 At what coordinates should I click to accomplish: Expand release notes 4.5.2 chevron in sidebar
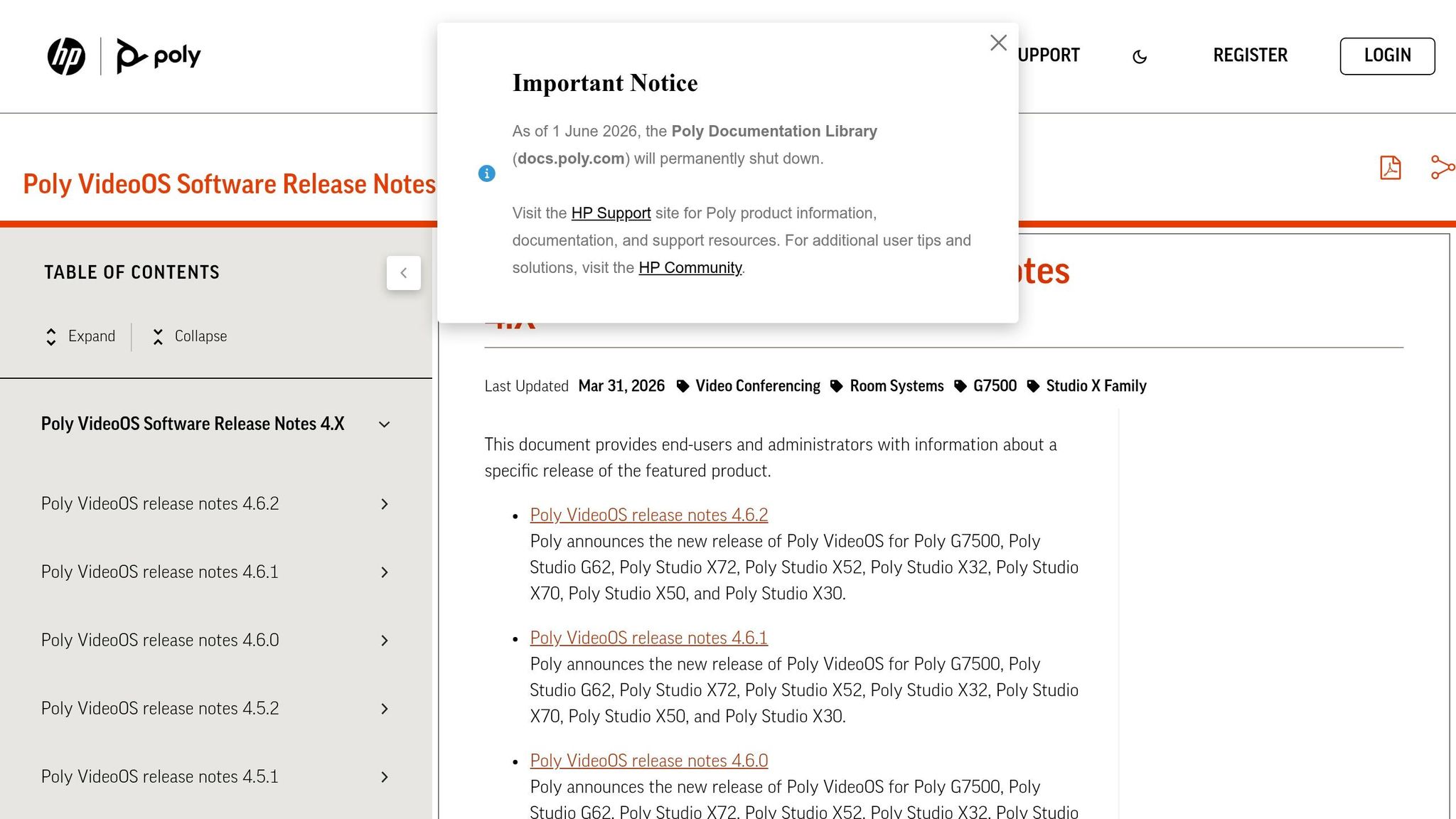385,709
